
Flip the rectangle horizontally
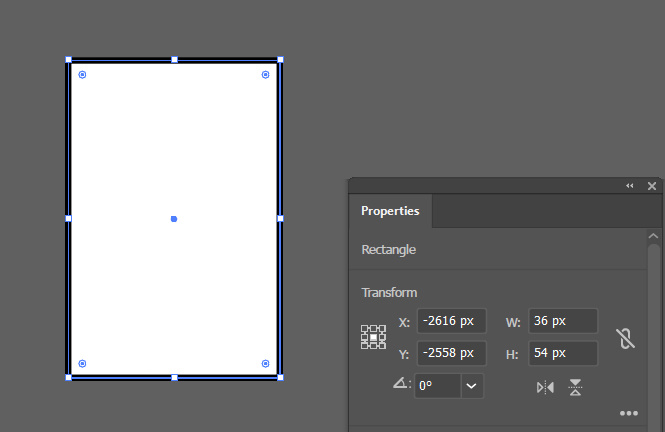tap(545, 387)
